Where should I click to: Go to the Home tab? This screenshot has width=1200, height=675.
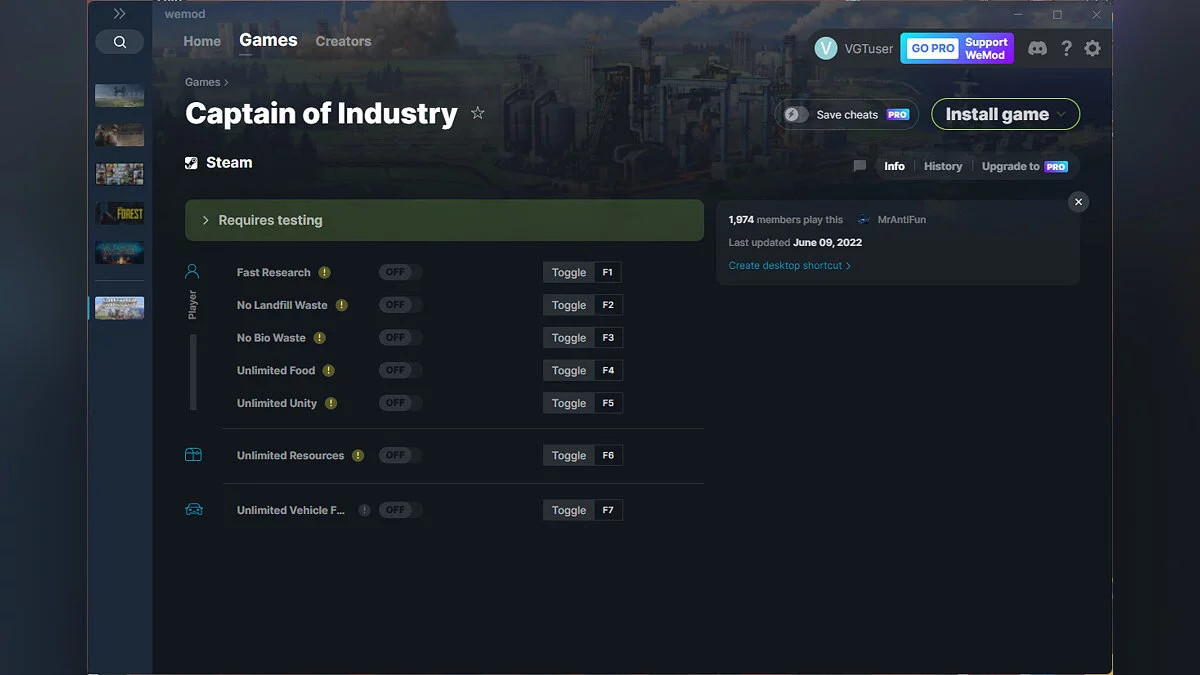(x=202, y=41)
